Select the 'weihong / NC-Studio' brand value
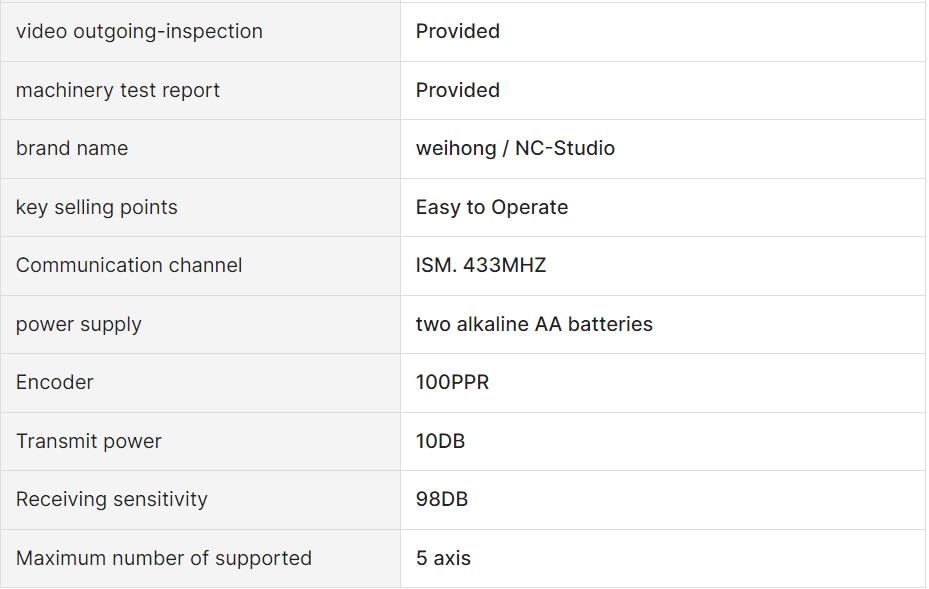The height and width of the screenshot is (589, 929). tap(515, 148)
